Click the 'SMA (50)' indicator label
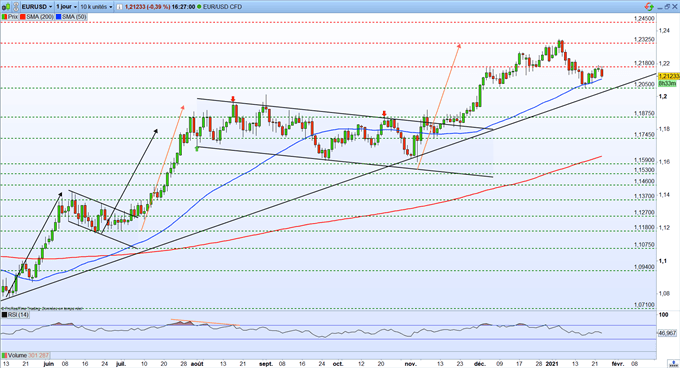Image resolution: width=680 pixels, height=368 pixels. tap(74, 17)
